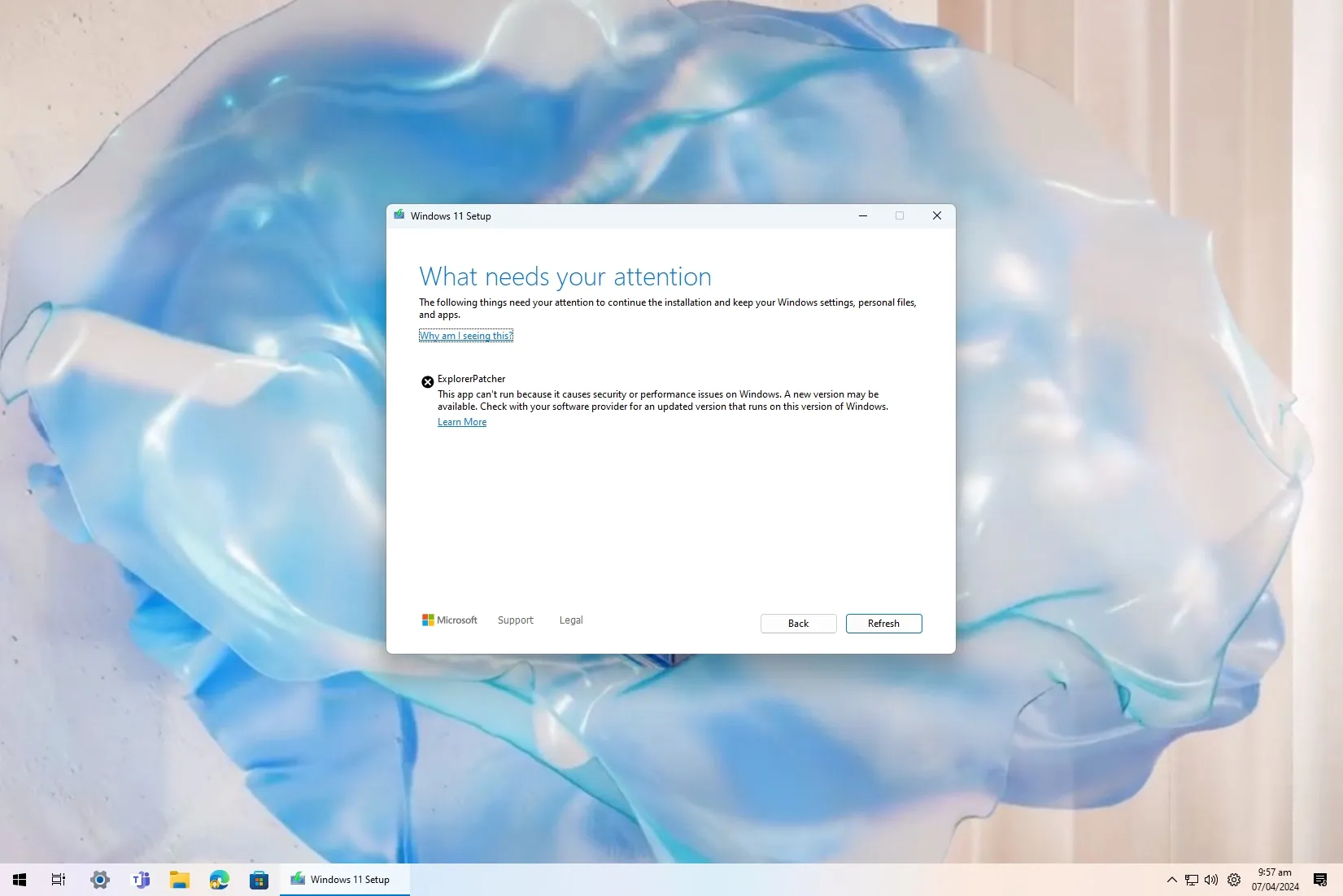Click the 'What needs your attention' heading
The width and height of the screenshot is (1343, 896).
pyautogui.click(x=565, y=276)
